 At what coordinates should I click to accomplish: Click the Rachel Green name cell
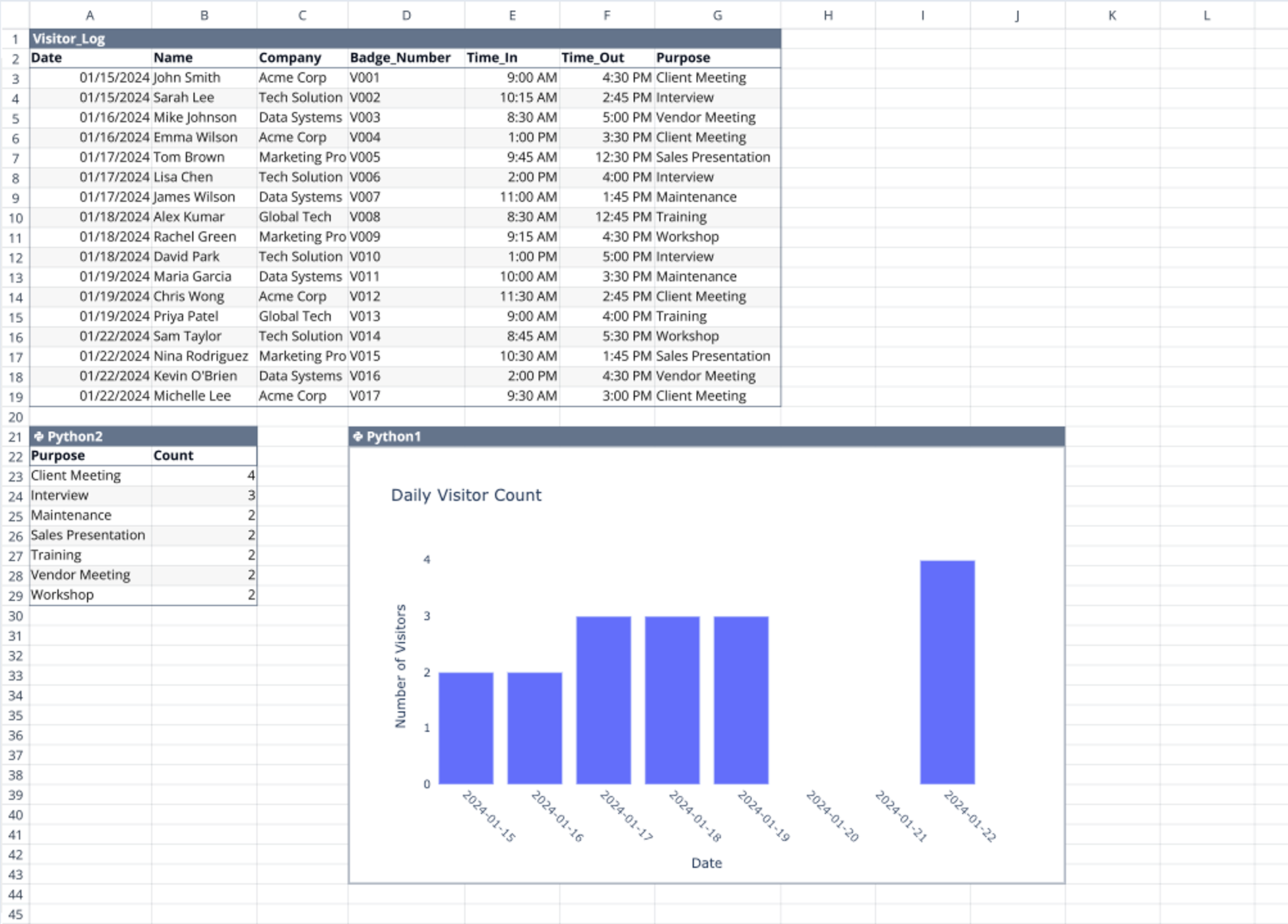pos(204,237)
